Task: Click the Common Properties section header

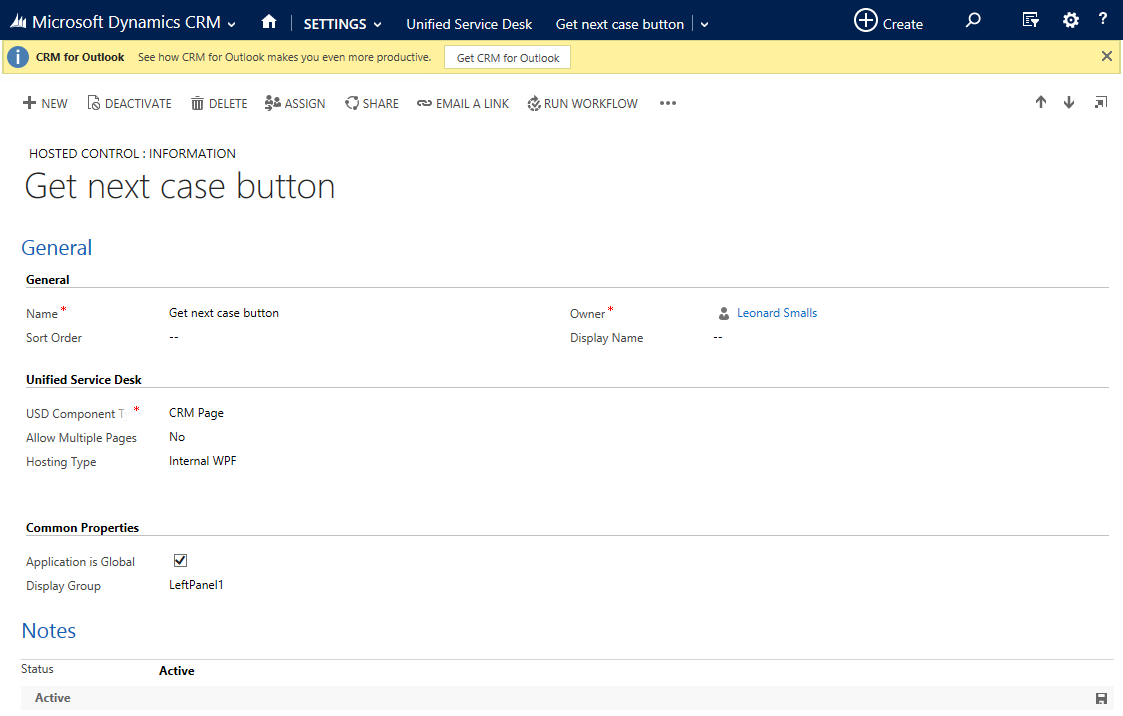Action: [x=82, y=528]
